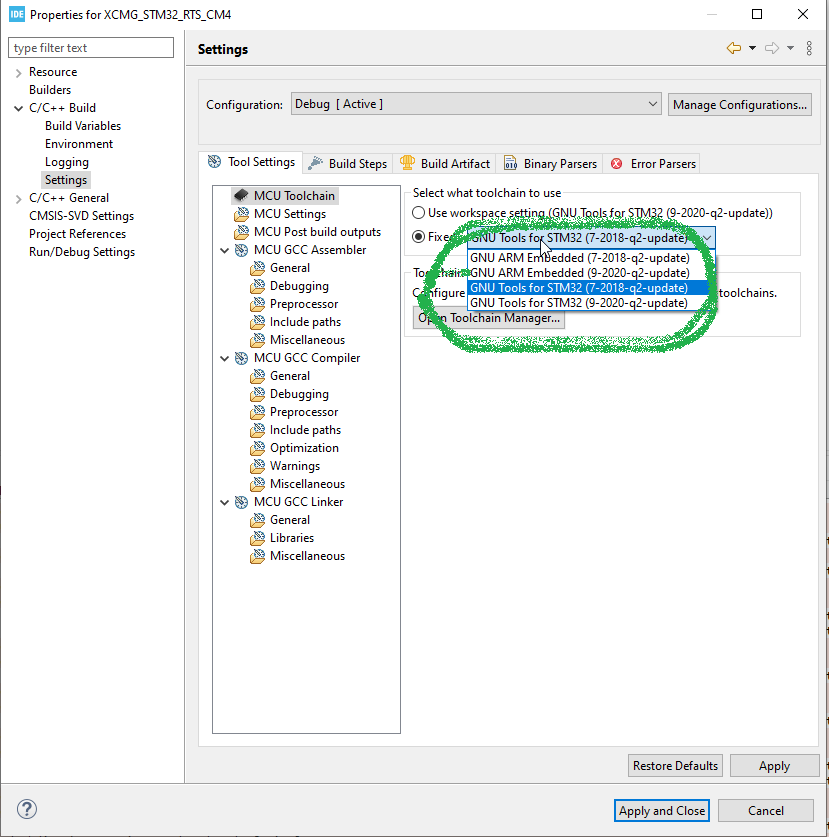Click the Build Steps hammer icon

click(x=315, y=163)
